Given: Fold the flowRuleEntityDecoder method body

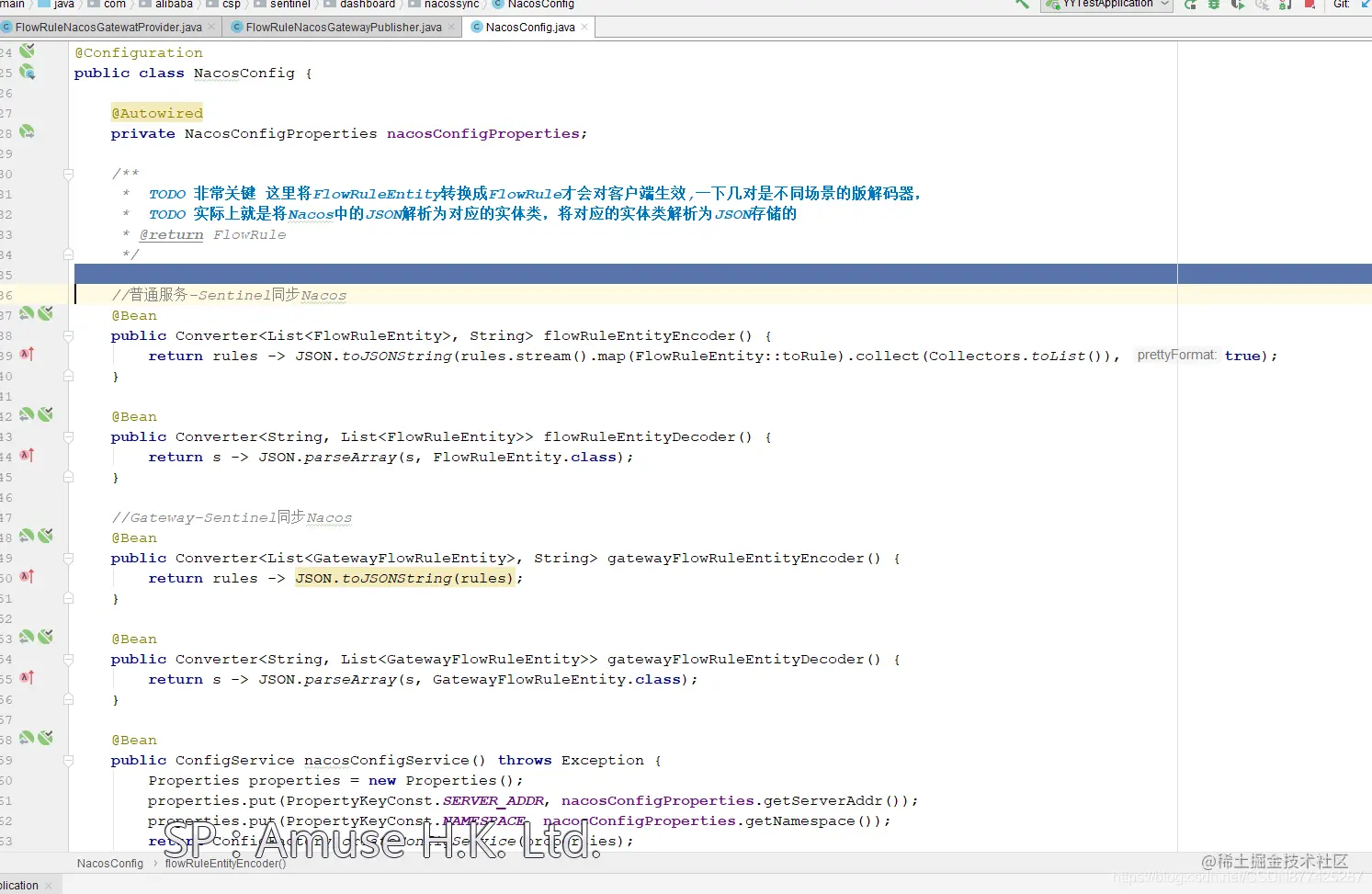Looking at the screenshot, I should coord(68,436).
